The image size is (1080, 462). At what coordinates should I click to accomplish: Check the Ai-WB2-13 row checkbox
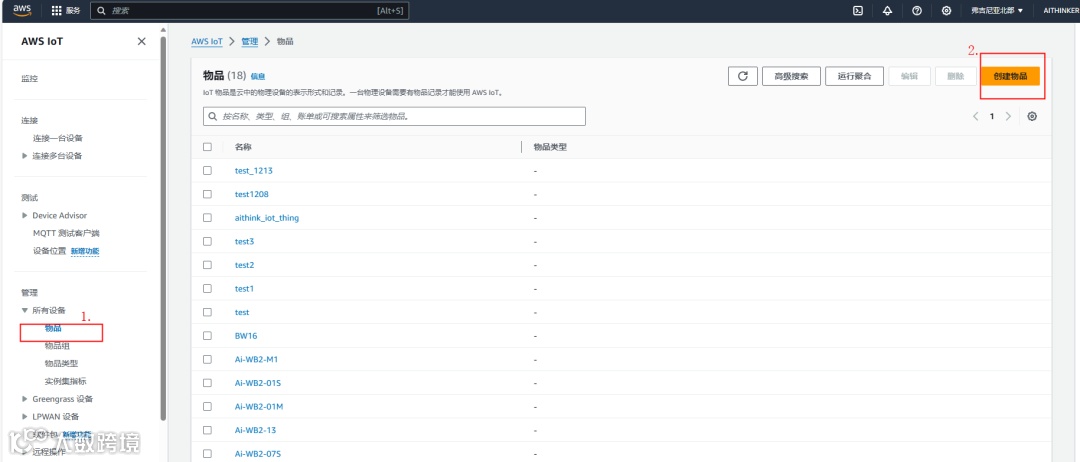pos(207,430)
